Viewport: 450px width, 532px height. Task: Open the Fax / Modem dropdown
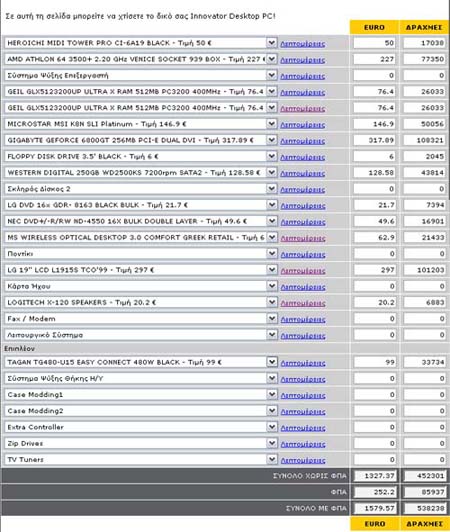pos(141,319)
